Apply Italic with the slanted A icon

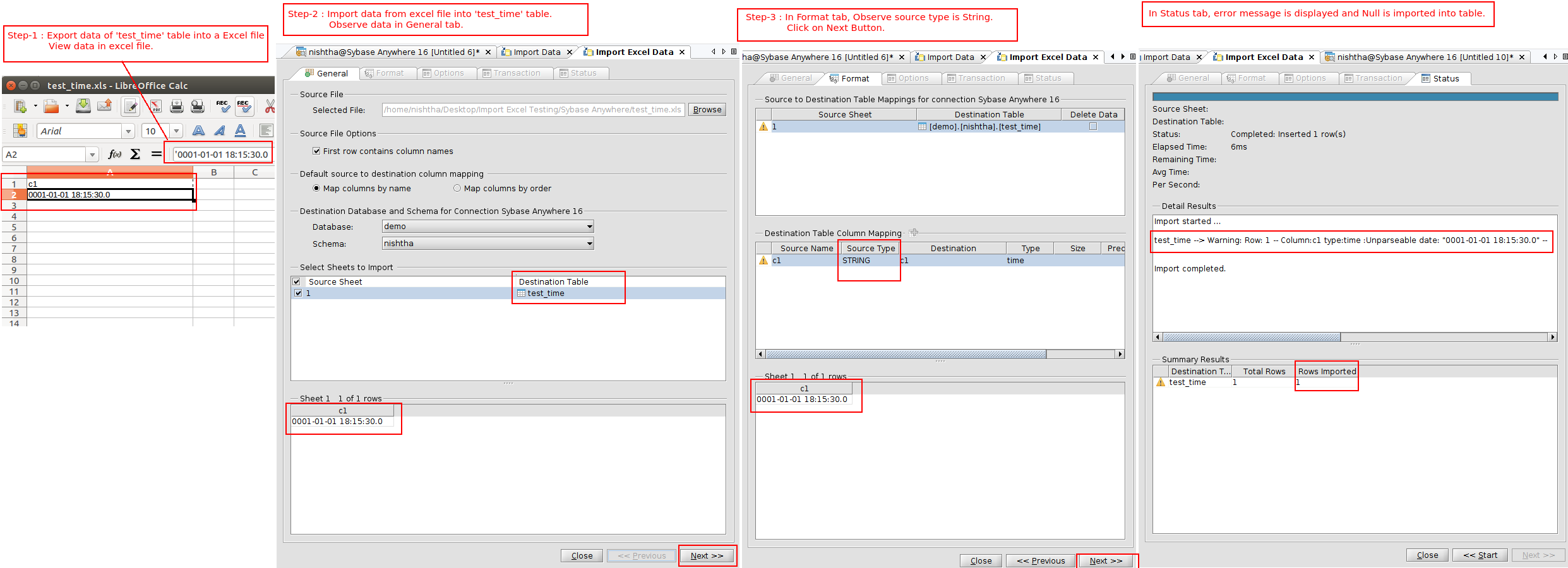pyautogui.click(x=220, y=131)
